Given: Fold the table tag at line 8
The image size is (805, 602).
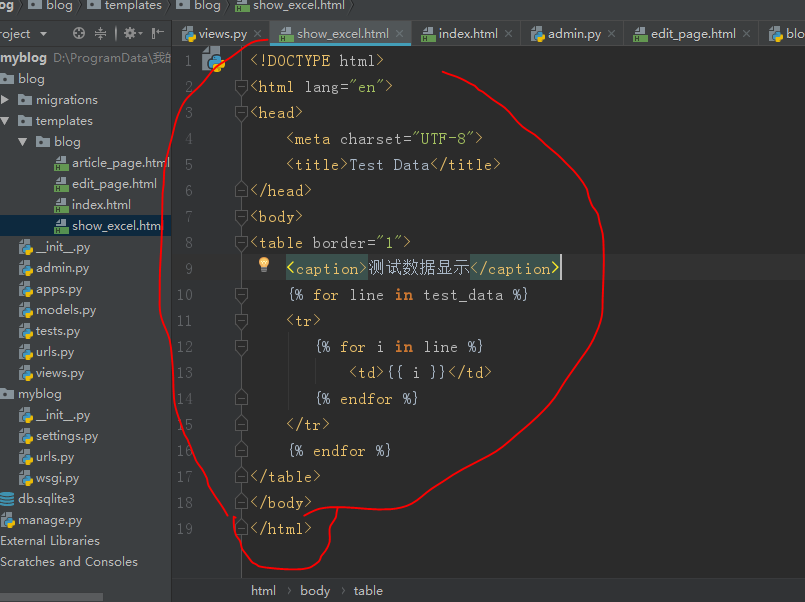Looking at the screenshot, I should (241, 243).
